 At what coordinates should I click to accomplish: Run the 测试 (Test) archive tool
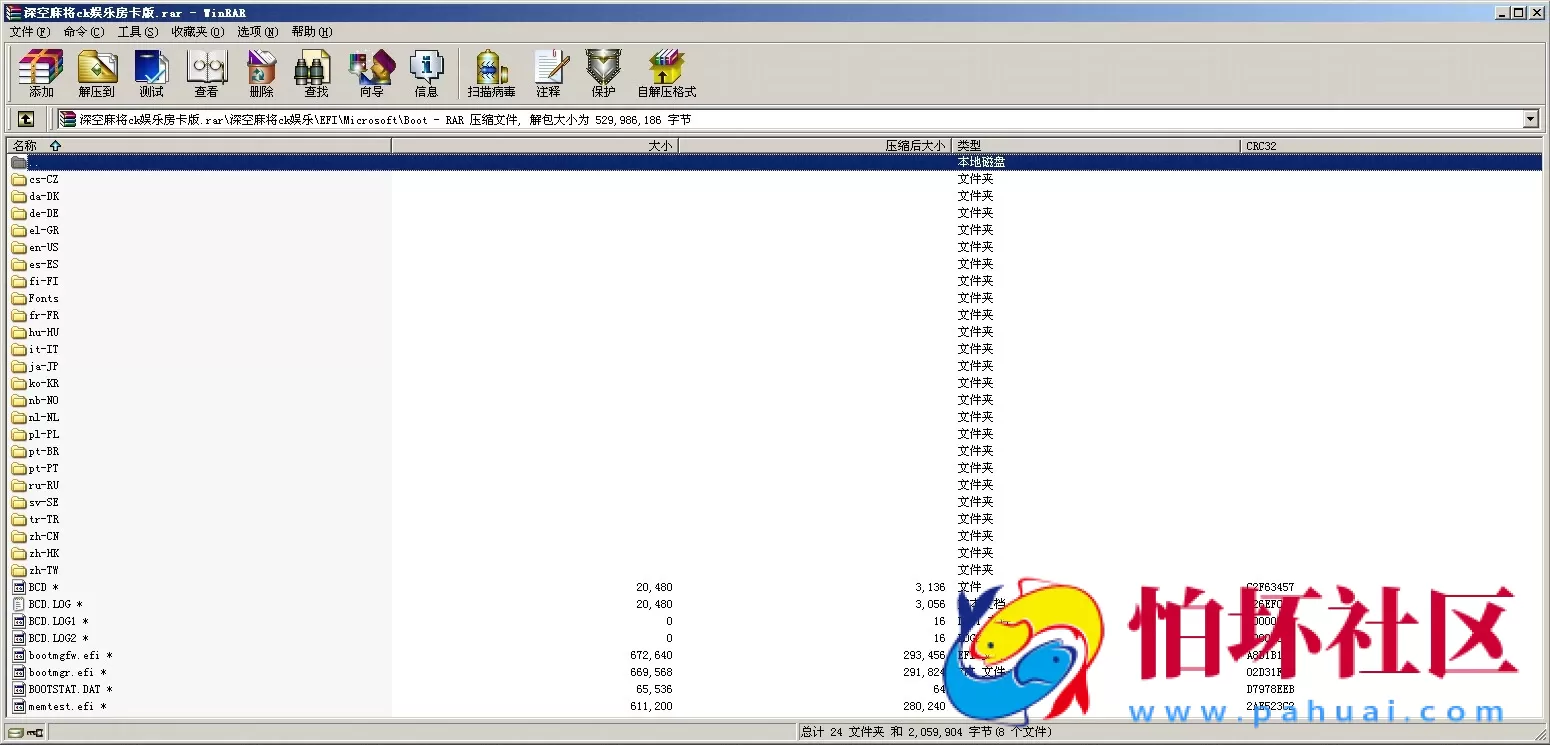pos(151,73)
